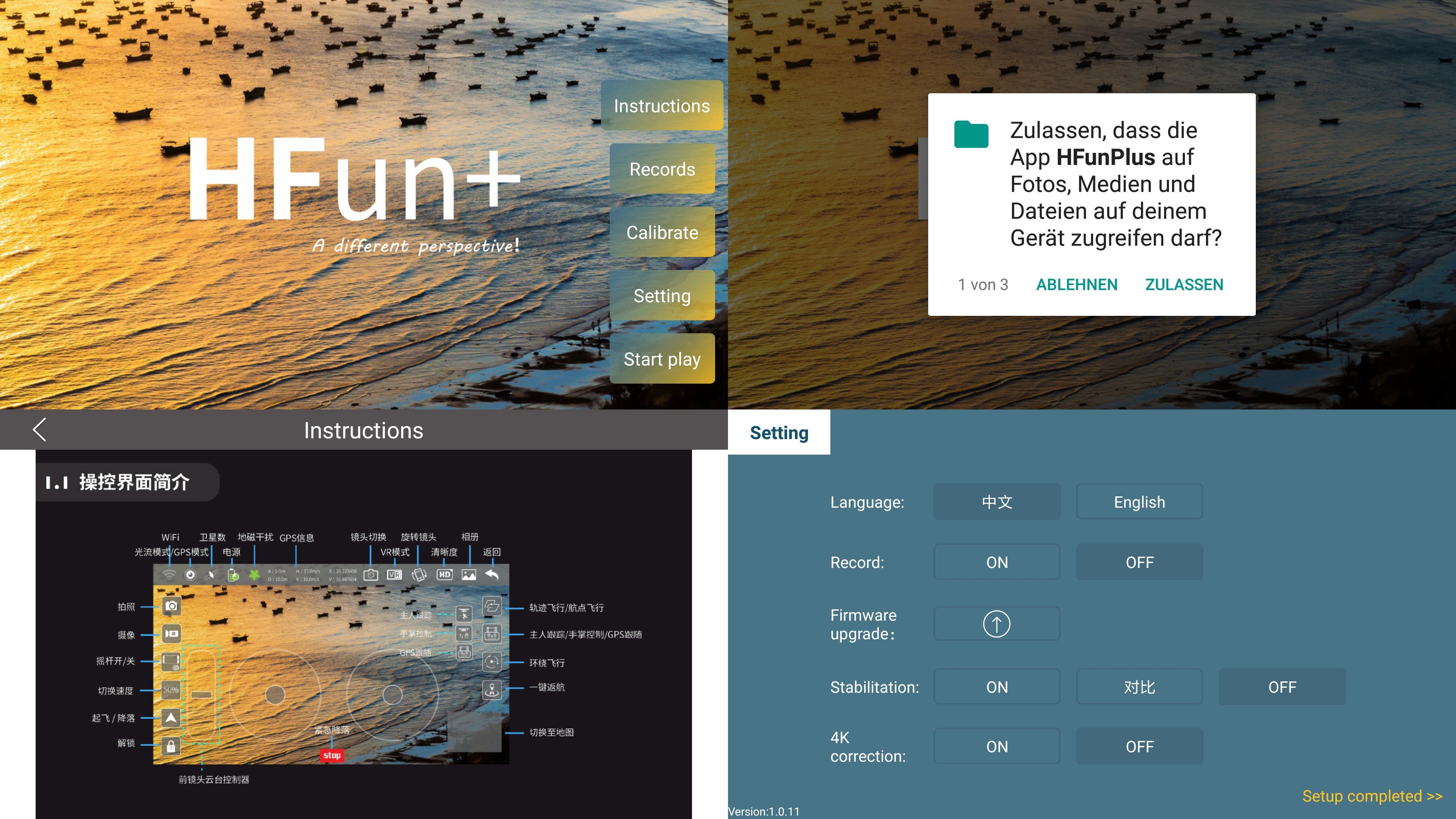Viewport: 1456px width, 819px height.
Task: Select English as language
Action: (x=1139, y=502)
